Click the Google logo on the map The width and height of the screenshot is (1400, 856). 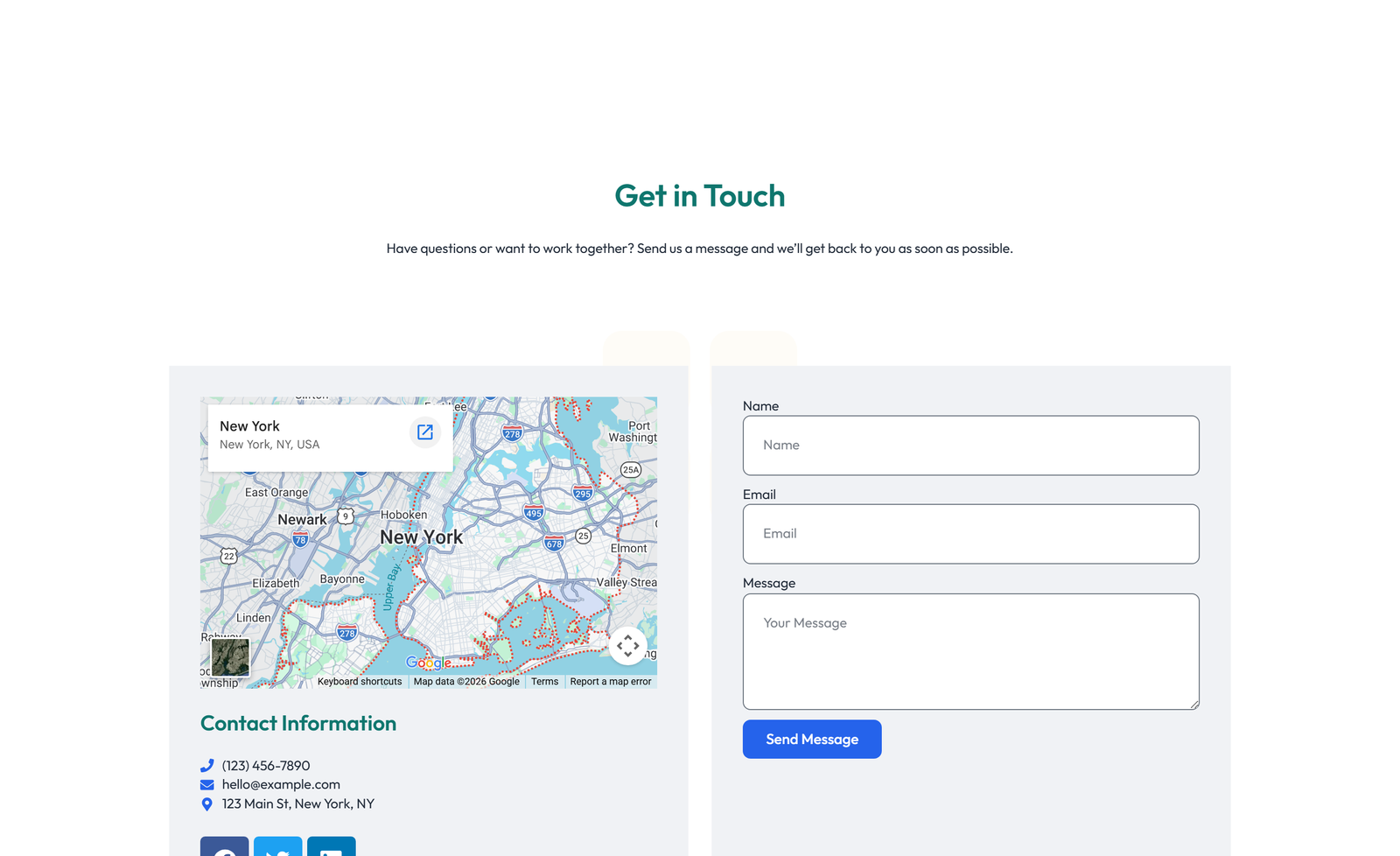428,662
